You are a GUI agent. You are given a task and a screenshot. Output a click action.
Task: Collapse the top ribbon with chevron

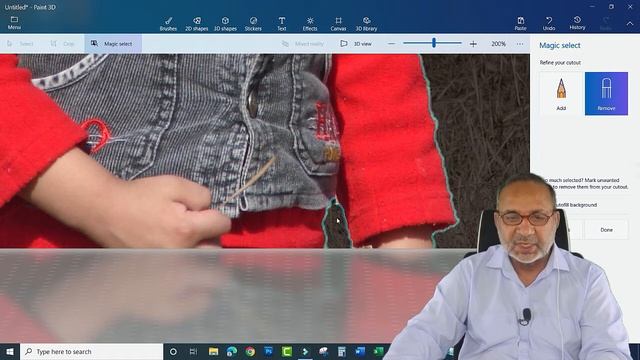[630, 24]
